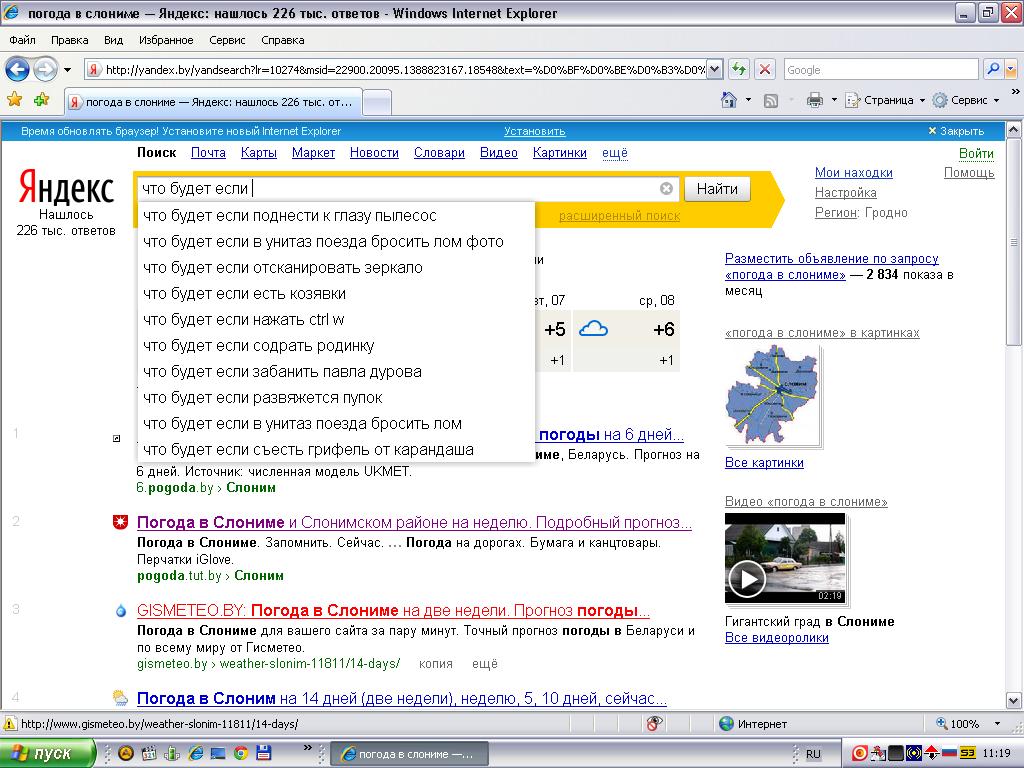Expand the Home button dropdown arrow
This screenshot has height=768, width=1024.
point(748,101)
